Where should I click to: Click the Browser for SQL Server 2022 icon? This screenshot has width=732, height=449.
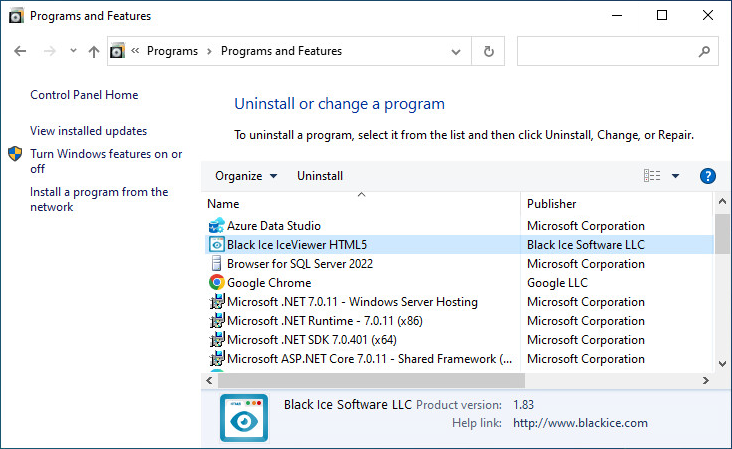[216, 264]
